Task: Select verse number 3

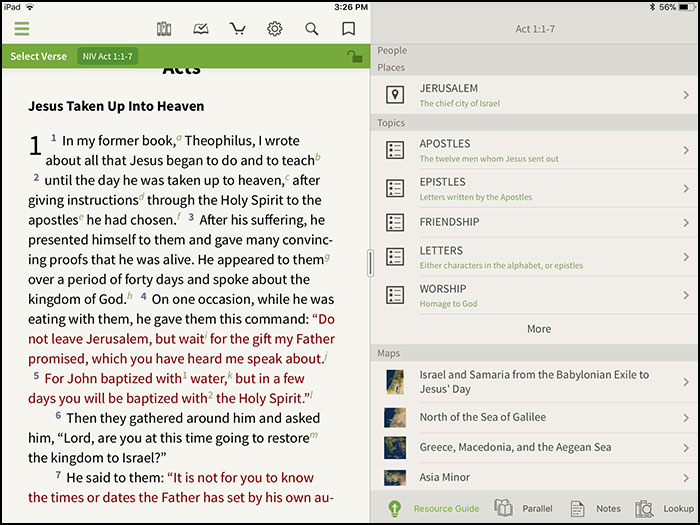Action: (191, 217)
